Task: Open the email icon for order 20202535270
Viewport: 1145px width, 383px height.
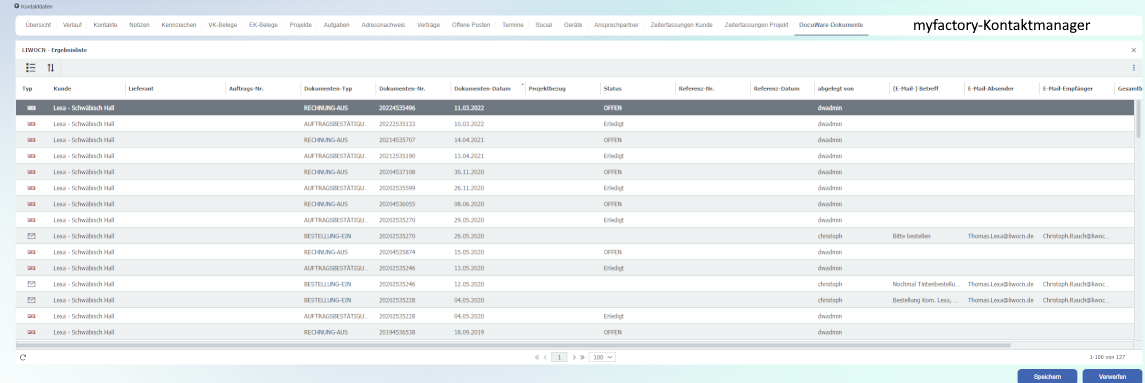Action: click(x=31, y=236)
